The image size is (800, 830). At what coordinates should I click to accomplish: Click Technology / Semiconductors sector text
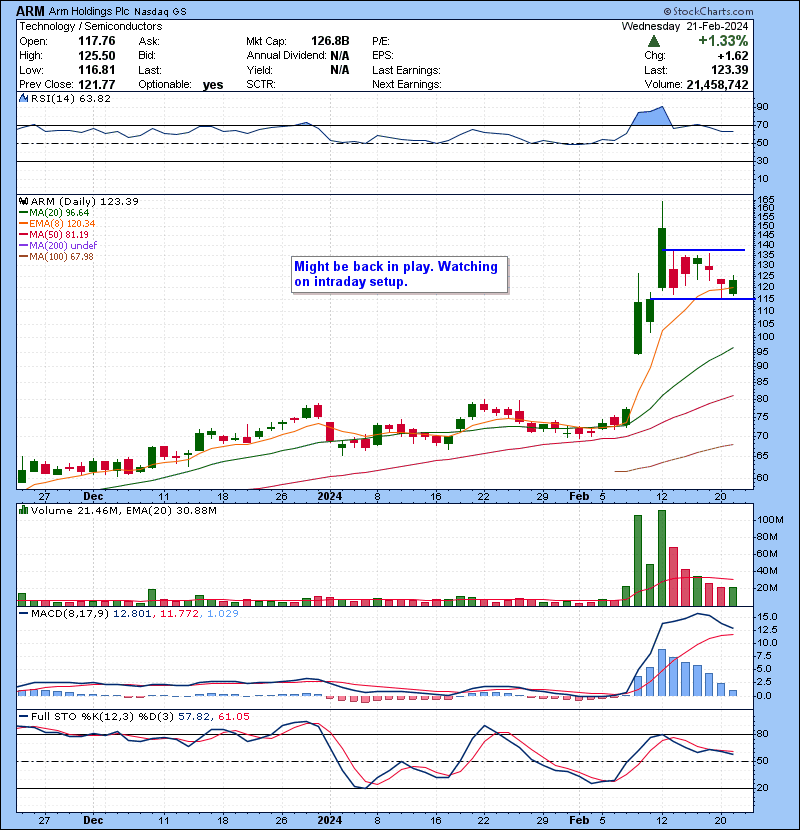91,26
